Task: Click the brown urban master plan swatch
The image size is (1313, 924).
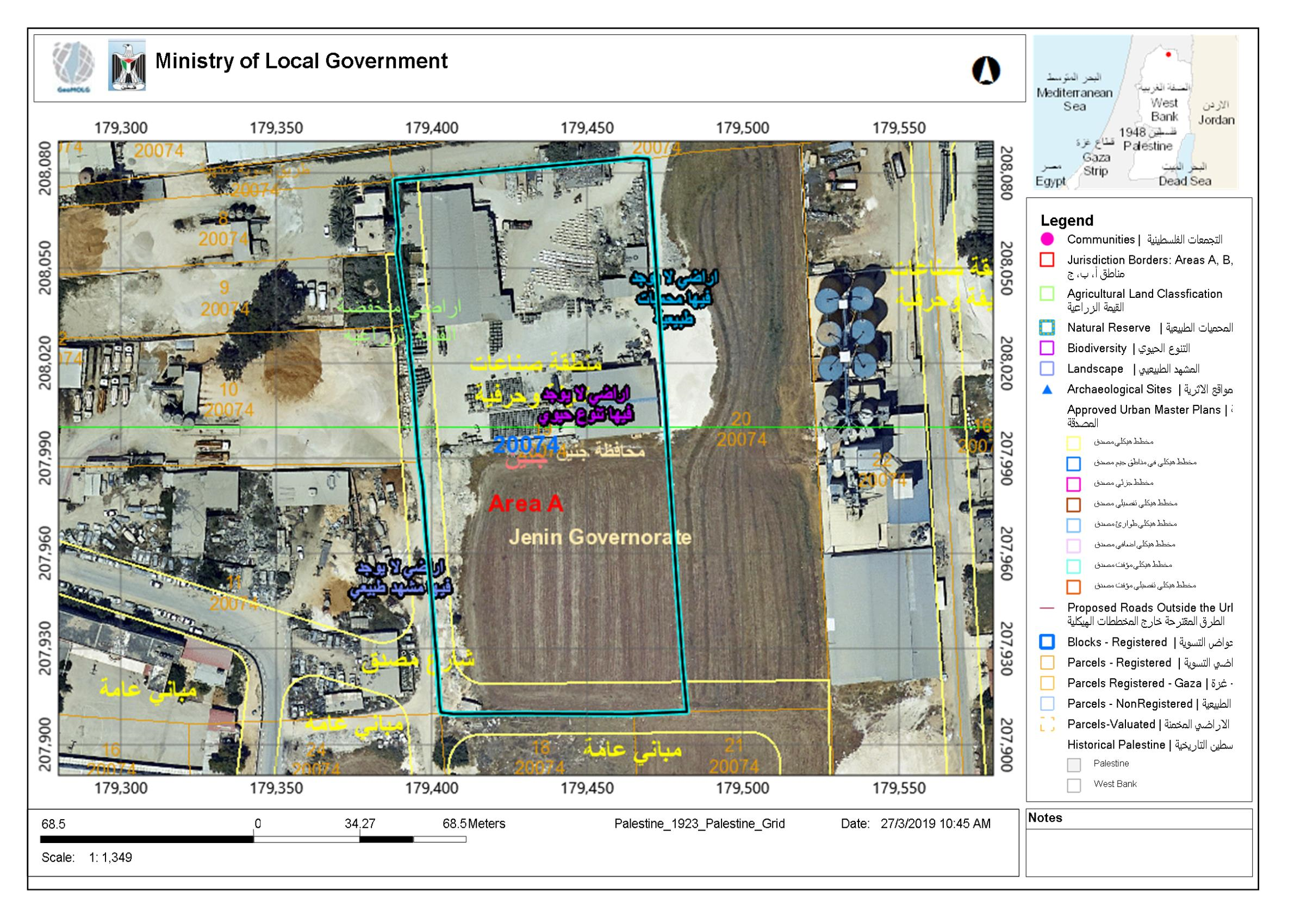Action: (1073, 505)
